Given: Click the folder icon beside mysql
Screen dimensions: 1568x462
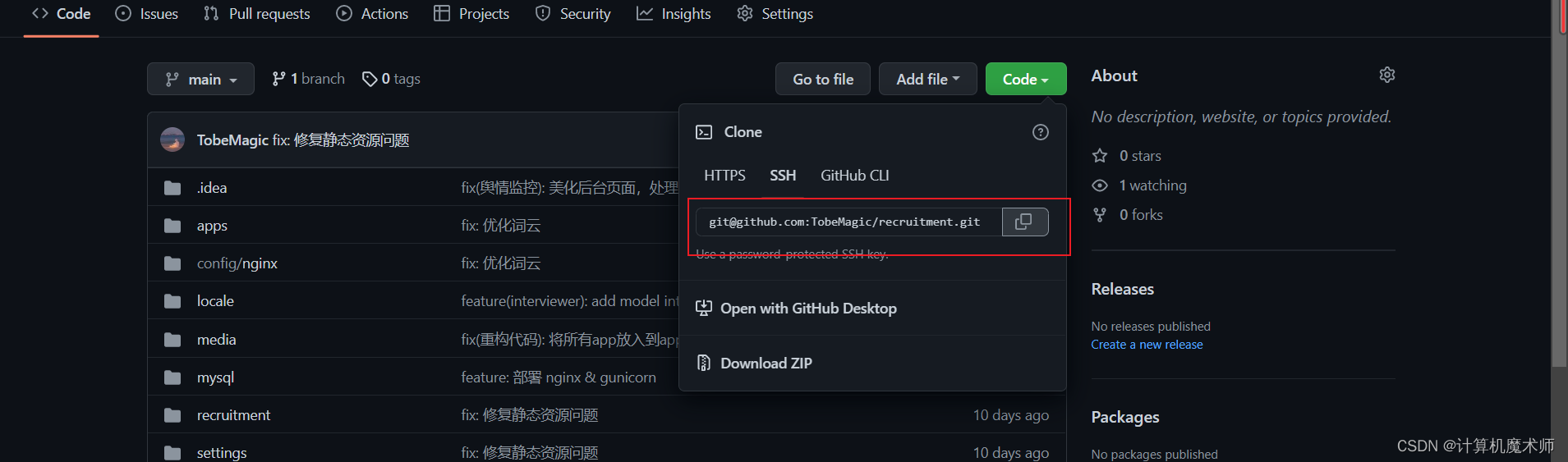Looking at the screenshot, I should 172,377.
